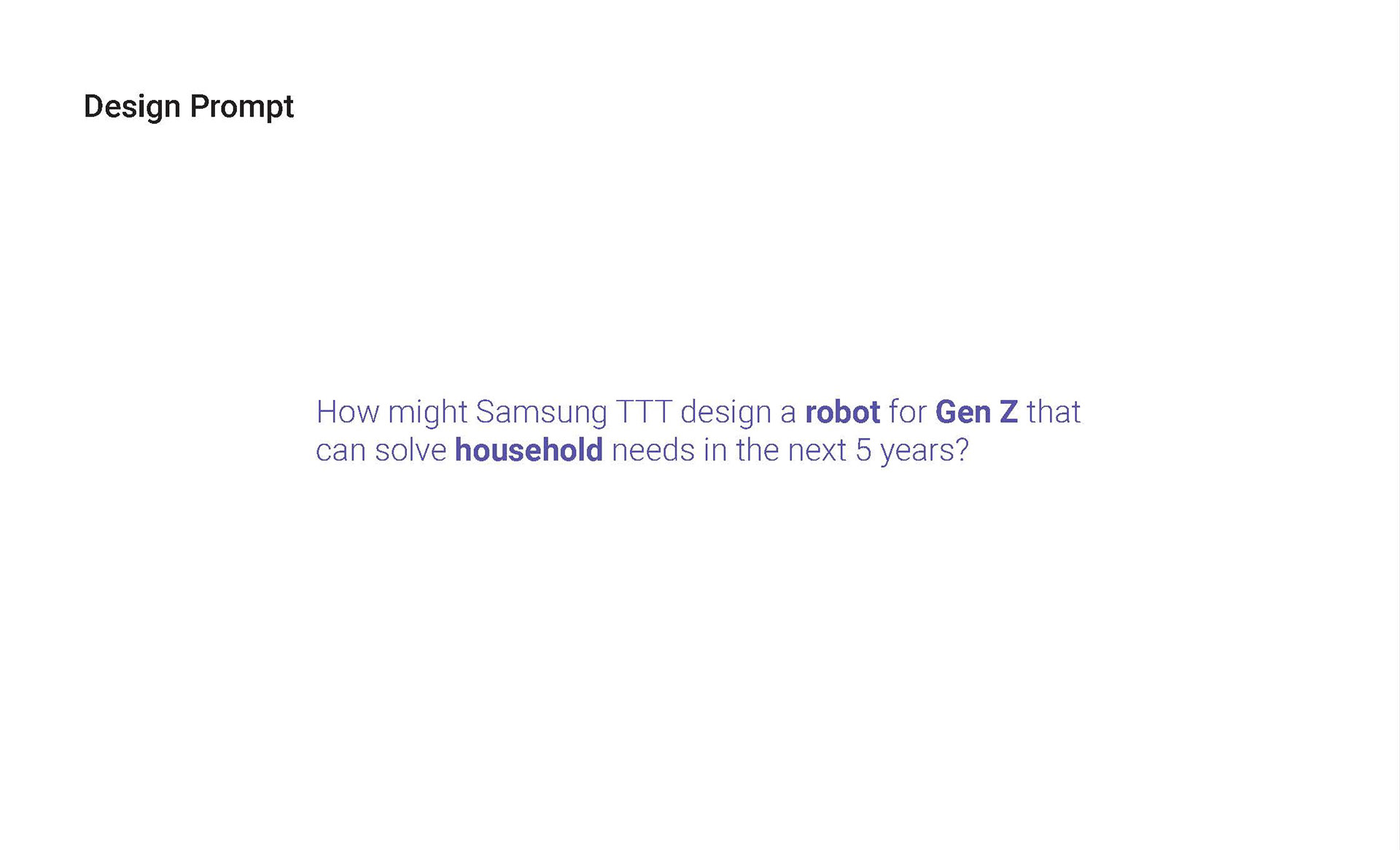Click the word "the" before next

(x=758, y=451)
